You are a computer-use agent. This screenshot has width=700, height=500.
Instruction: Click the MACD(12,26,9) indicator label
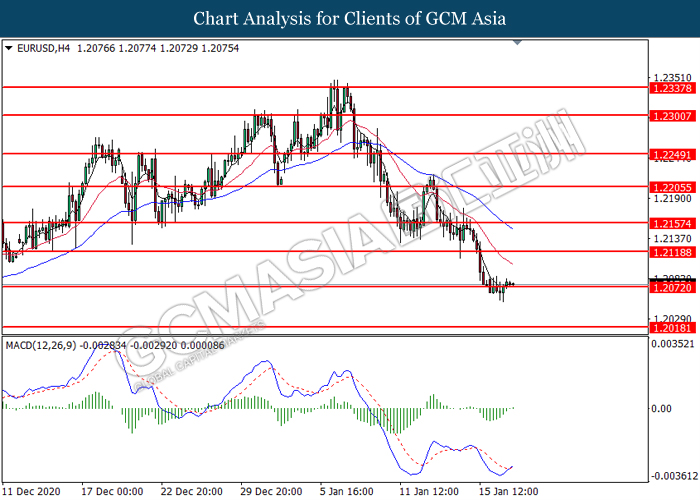[41, 345]
